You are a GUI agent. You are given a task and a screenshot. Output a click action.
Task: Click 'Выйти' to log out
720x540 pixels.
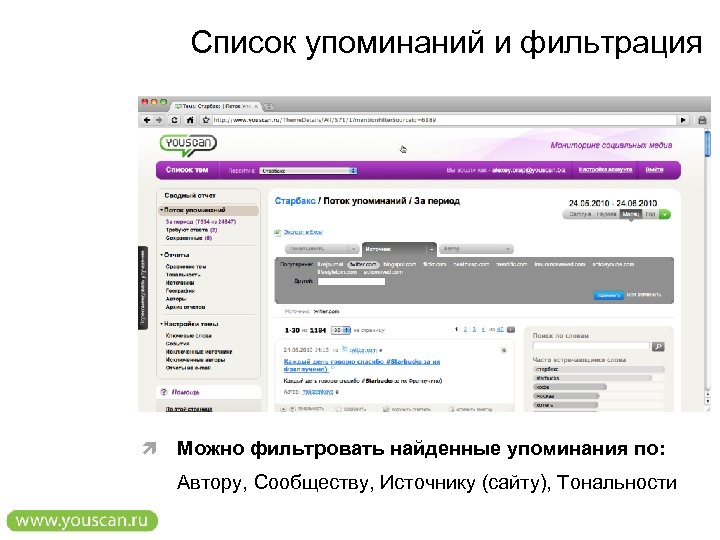point(654,170)
